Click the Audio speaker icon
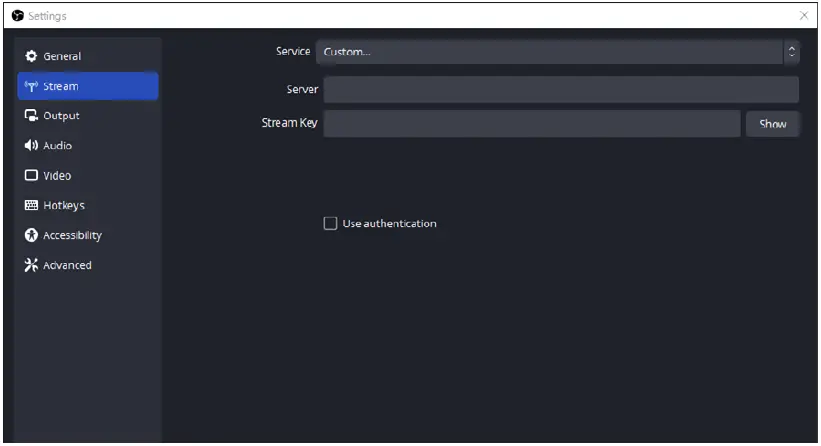The image size is (821, 446). pyautogui.click(x=31, y=146)
